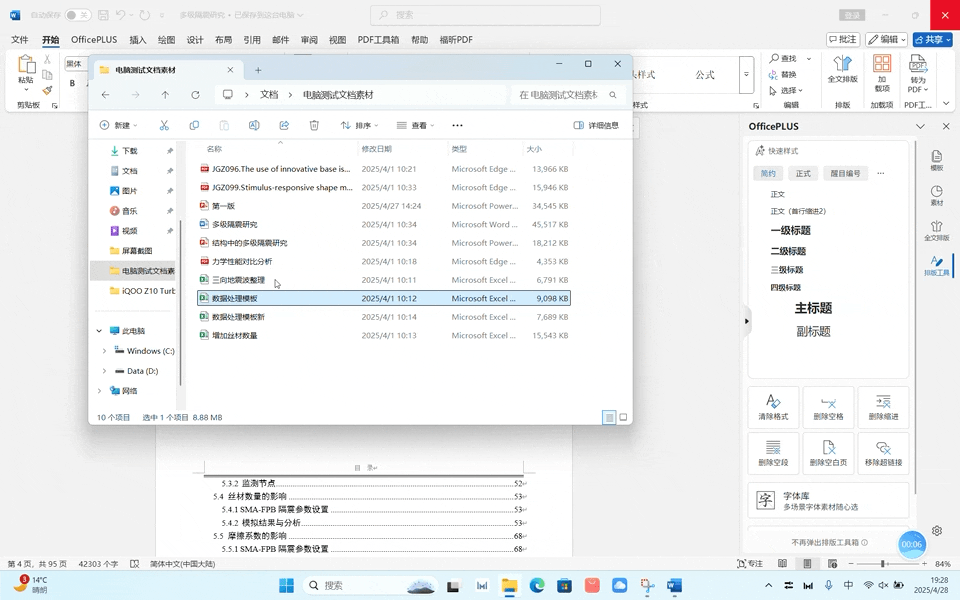Click the Rename icon in Explorer toolbar
Viewport: 960px width, 600px height.
(x=254, y=126)
